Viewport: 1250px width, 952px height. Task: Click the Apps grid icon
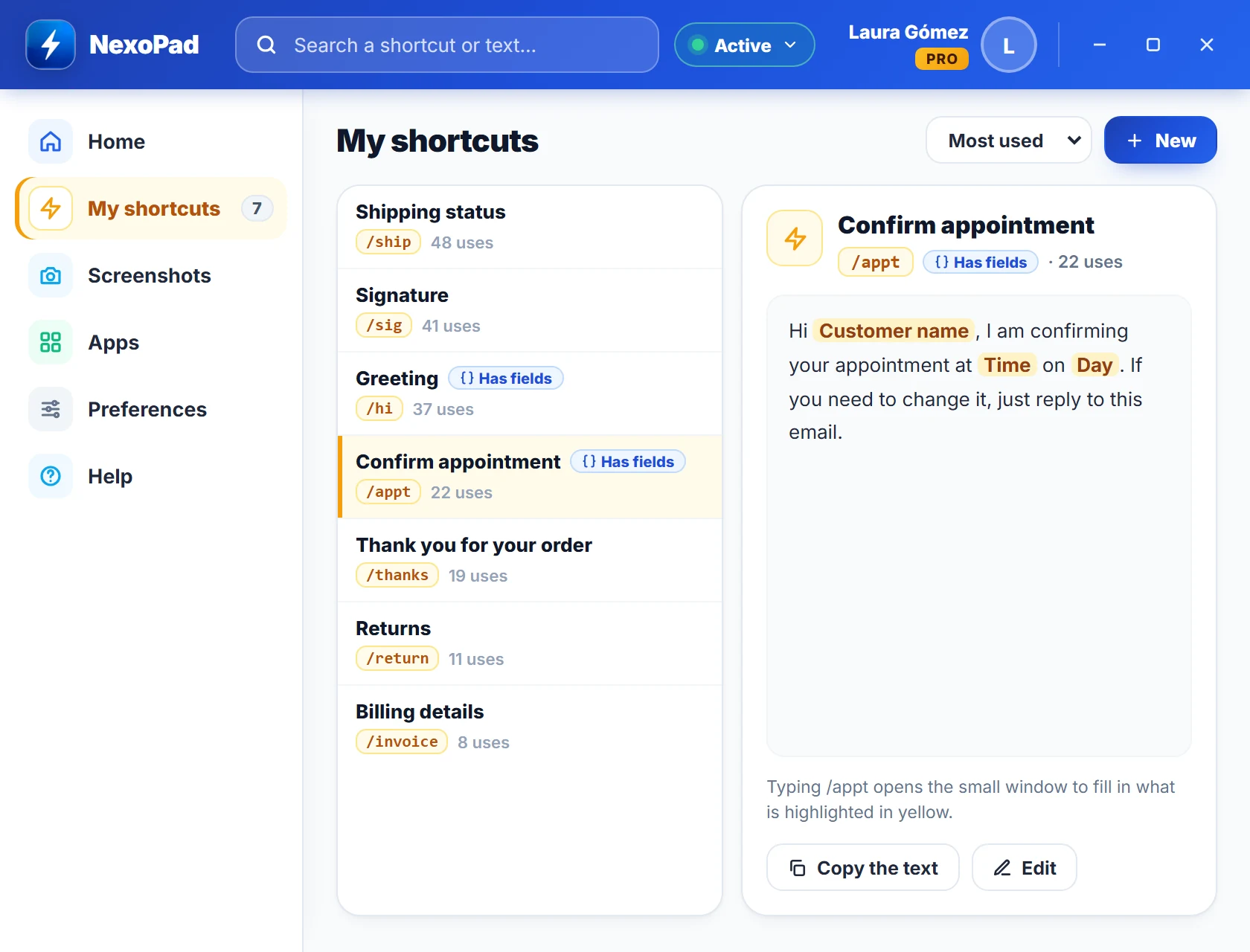pos(51,342)
